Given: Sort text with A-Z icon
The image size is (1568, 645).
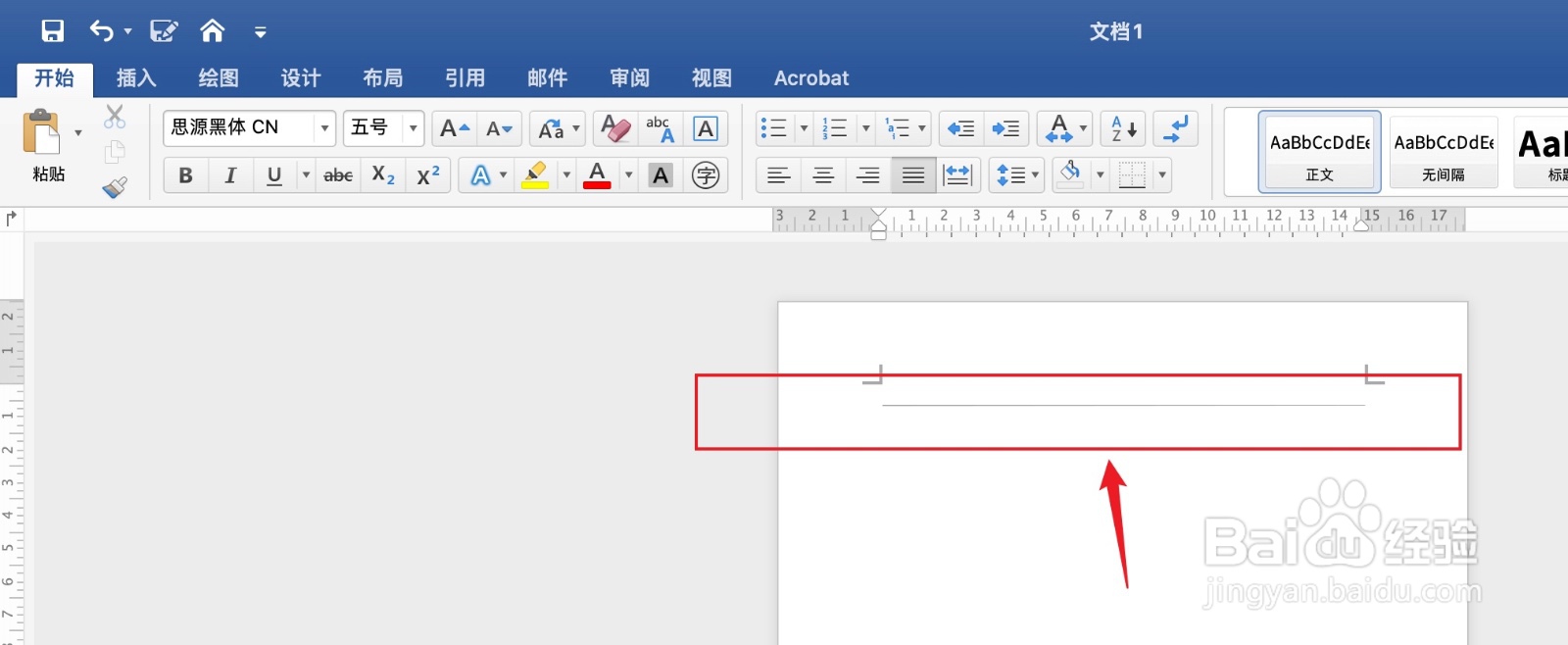Looking at the screenshot, I should 1124,128.
